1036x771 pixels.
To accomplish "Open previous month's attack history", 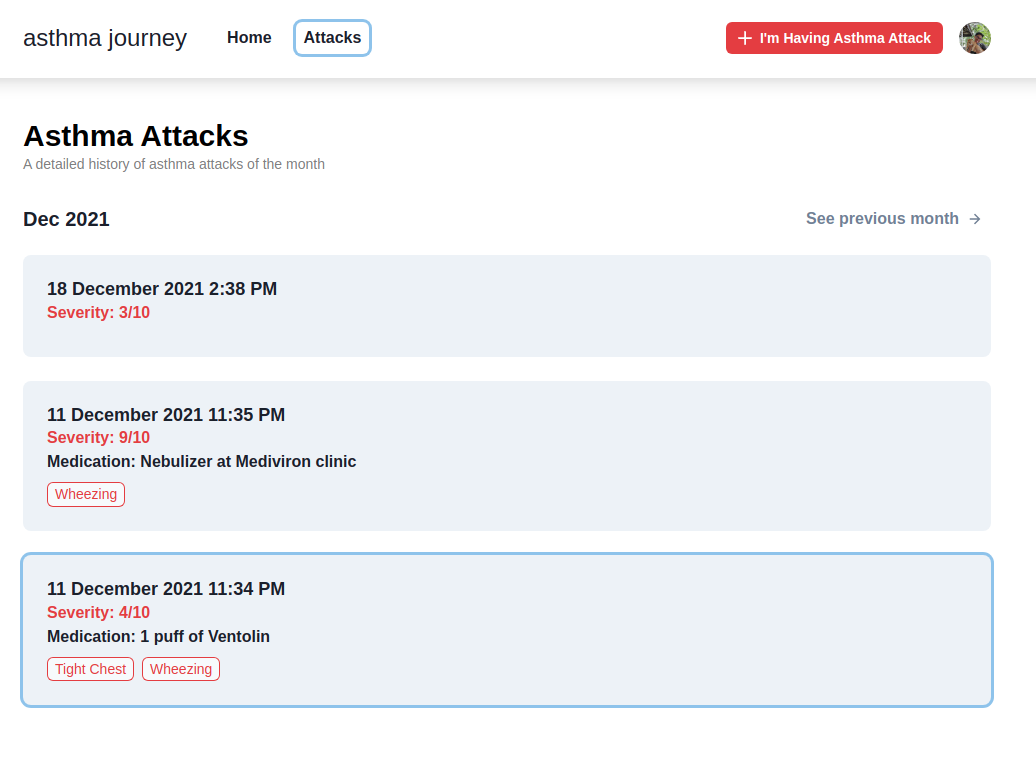I will click(x=882, y=218).
